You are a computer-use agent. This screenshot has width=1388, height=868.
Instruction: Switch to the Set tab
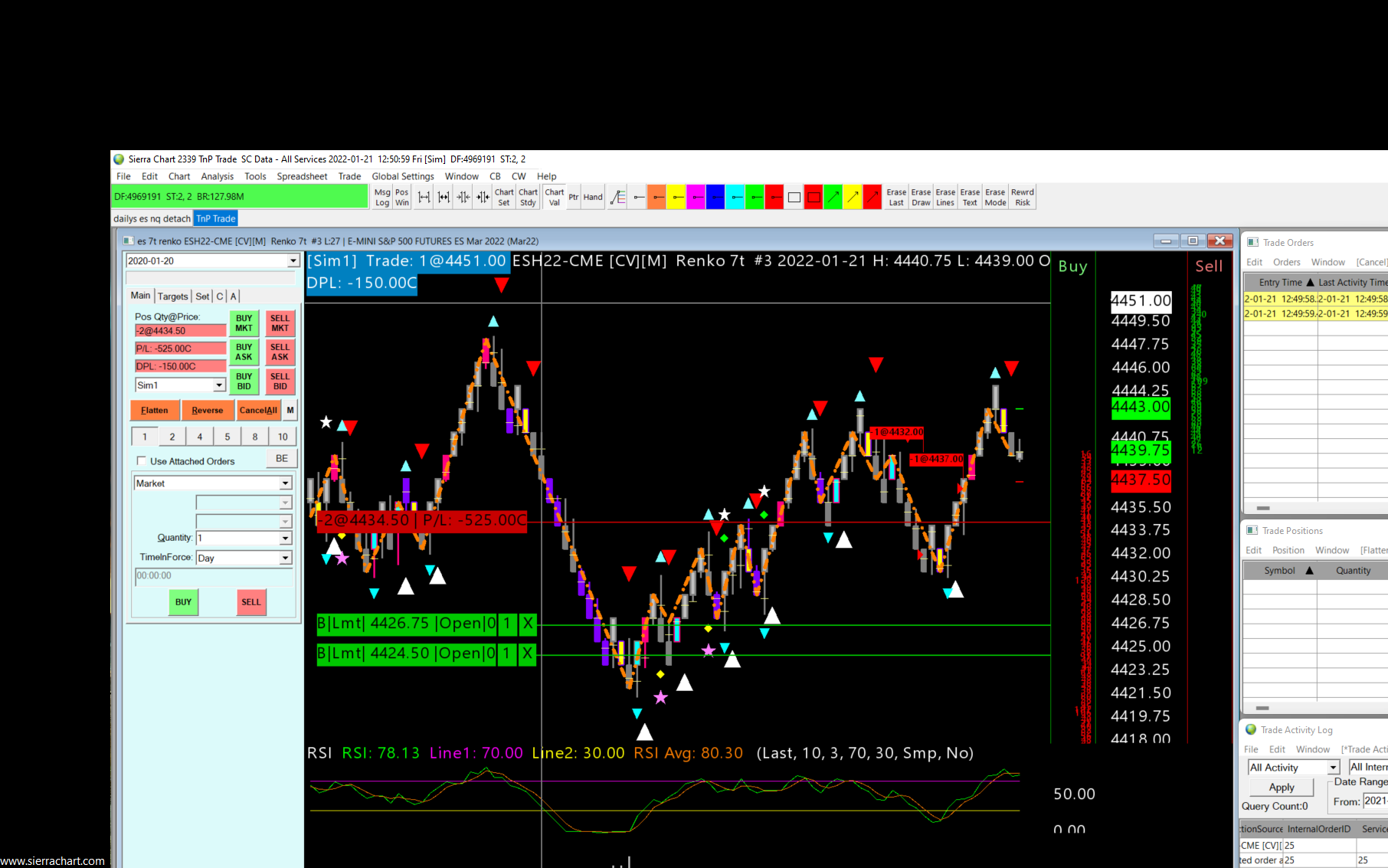pyautogui.click(x=202, y=296)
